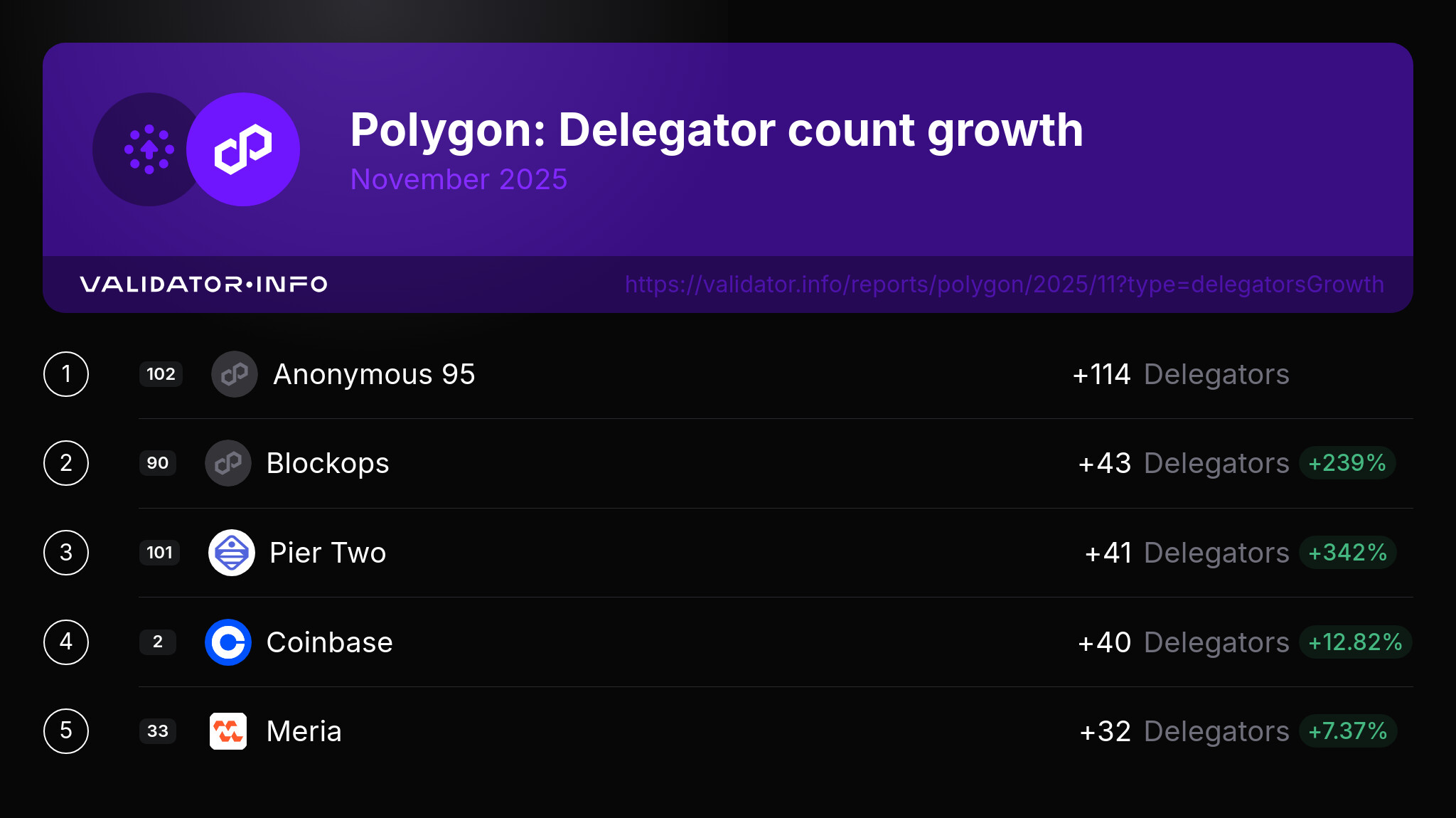
Task: Click the +239% growth badge
Action: tap(1347, 463)
